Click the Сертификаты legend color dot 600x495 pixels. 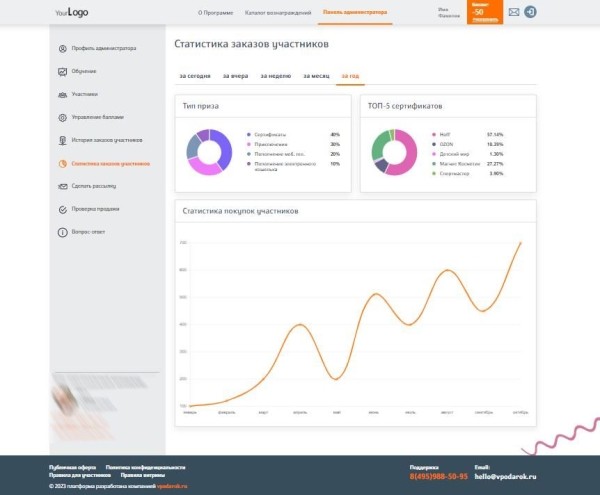pyautogui.click(x=247, y=134)
